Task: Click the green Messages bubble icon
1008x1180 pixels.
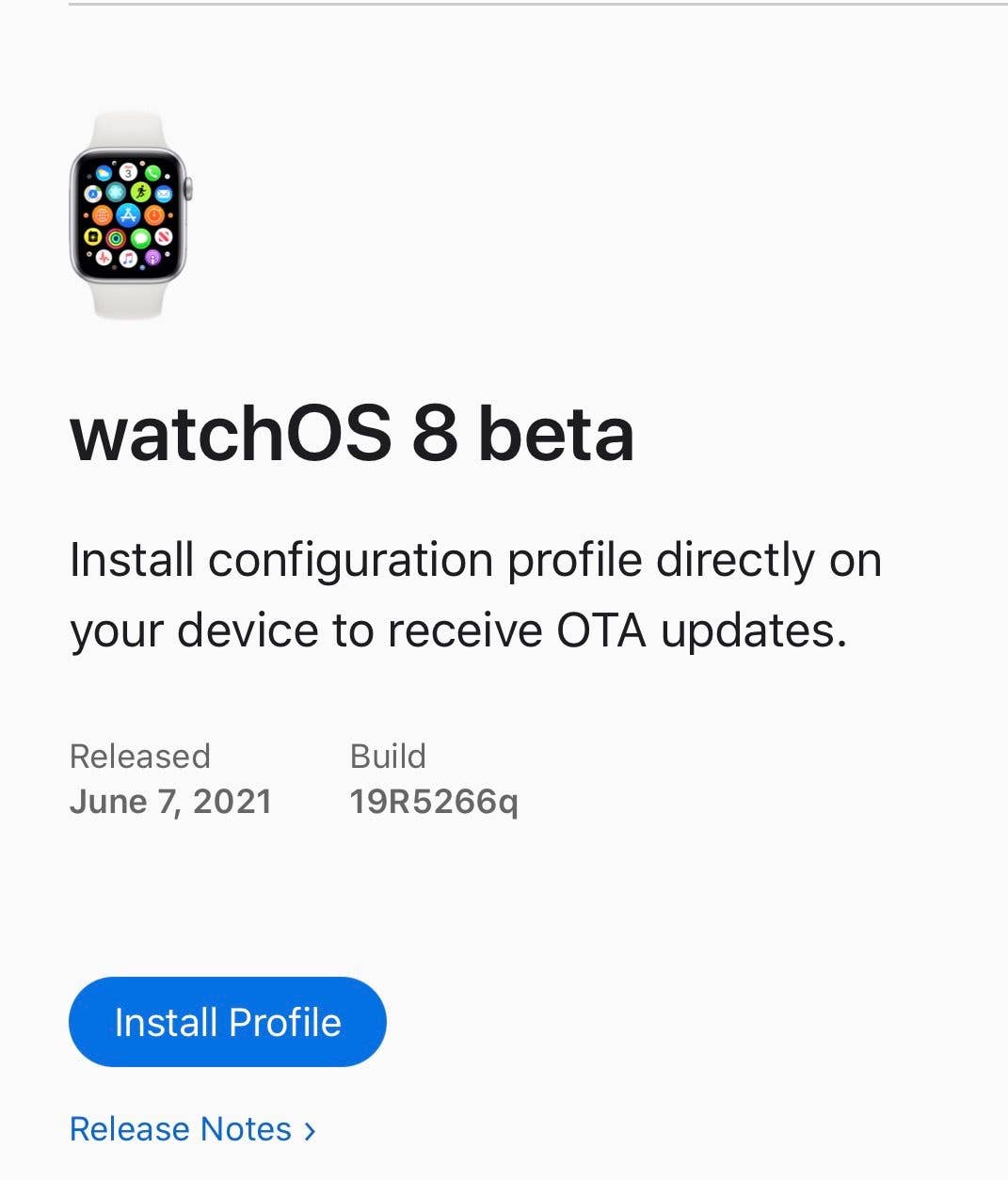Action: tap(140, 237)
